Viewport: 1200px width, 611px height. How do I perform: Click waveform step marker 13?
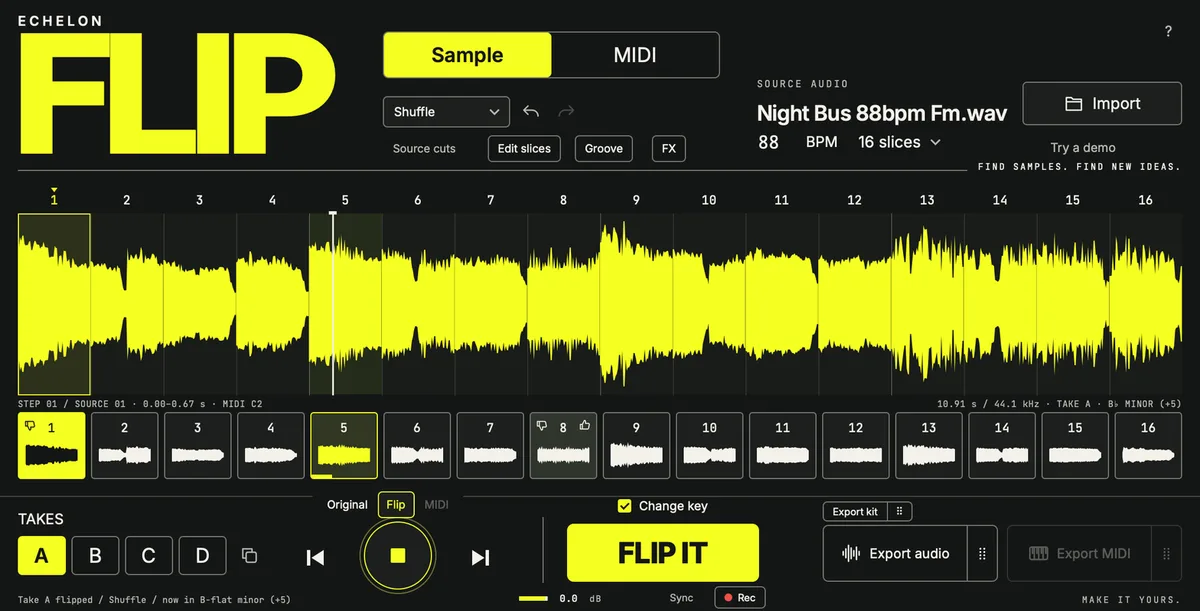pyautogui.click(x=927, y=200)
